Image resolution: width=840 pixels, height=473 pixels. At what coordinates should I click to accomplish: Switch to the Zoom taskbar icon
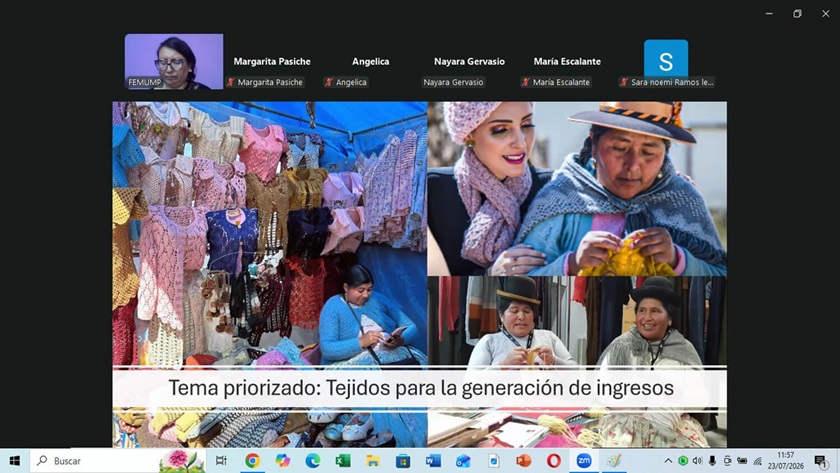584,461
